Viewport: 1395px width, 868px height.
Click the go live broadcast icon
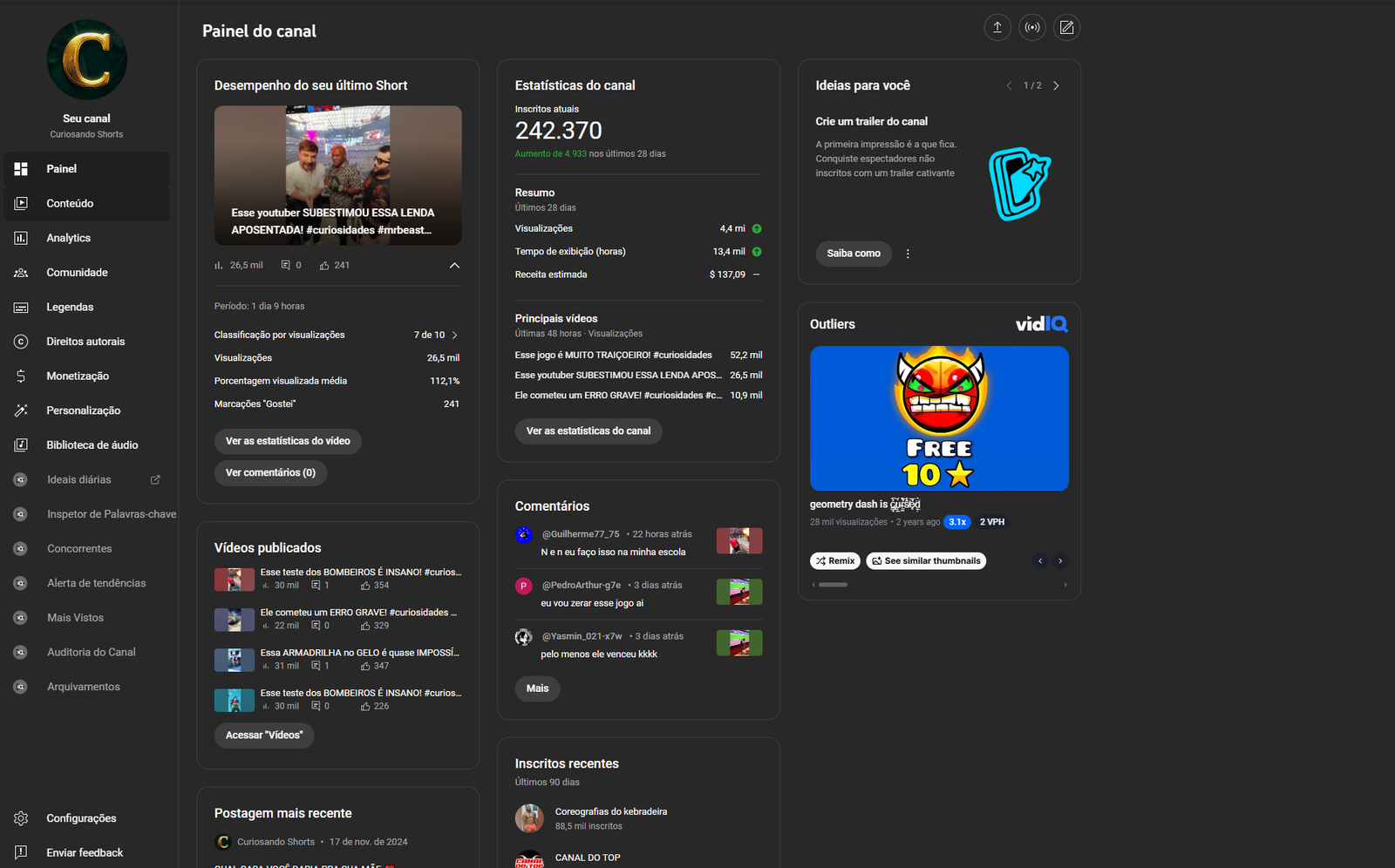1032,27
